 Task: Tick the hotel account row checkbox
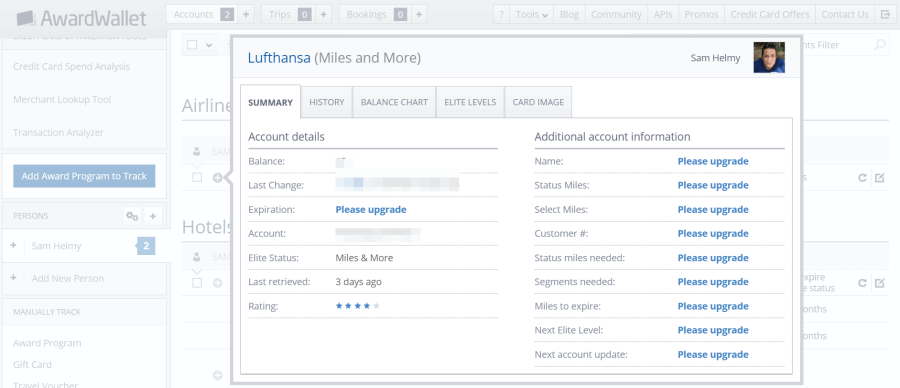click(197, 283)
